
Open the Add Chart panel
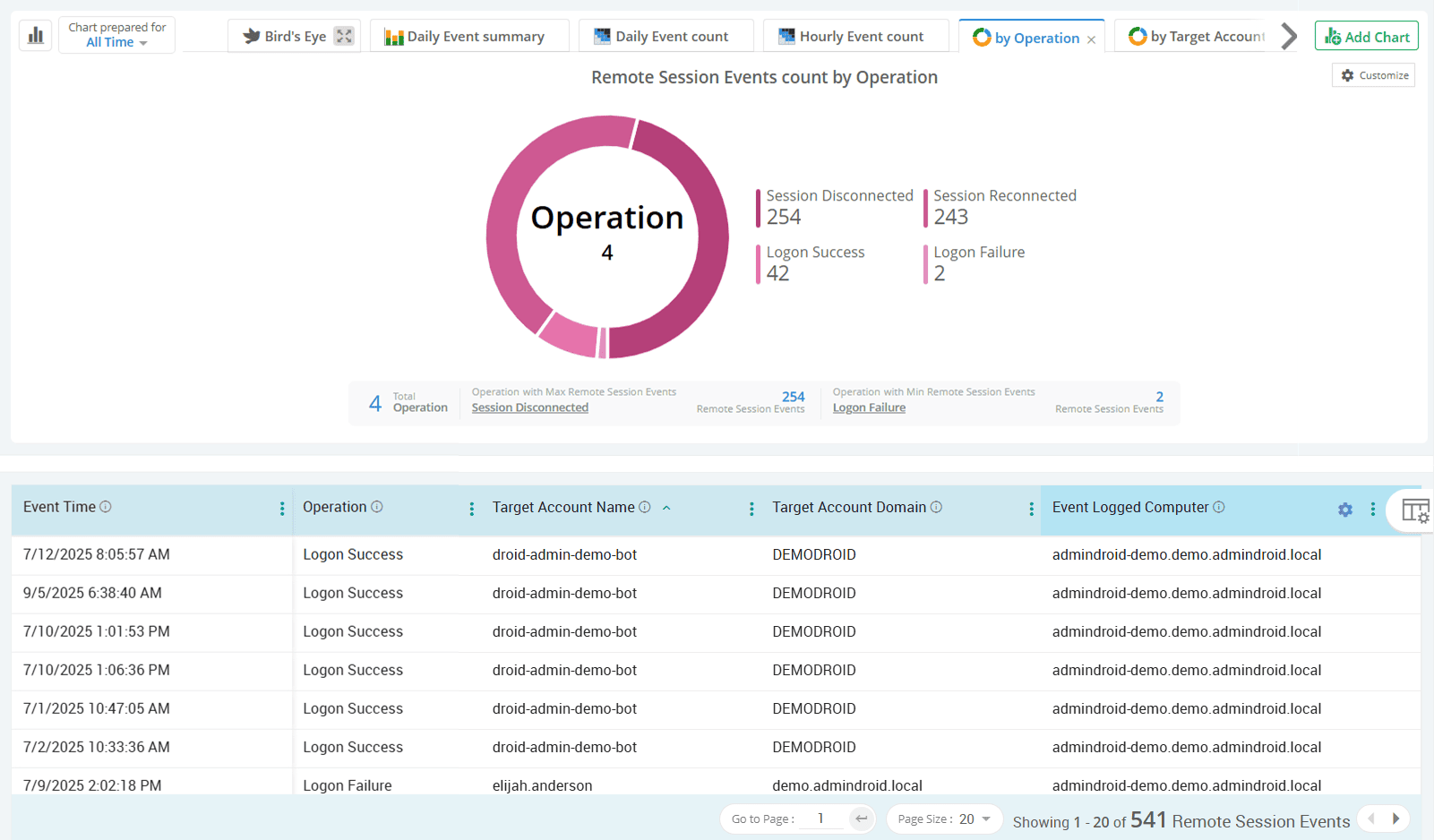1366,35
